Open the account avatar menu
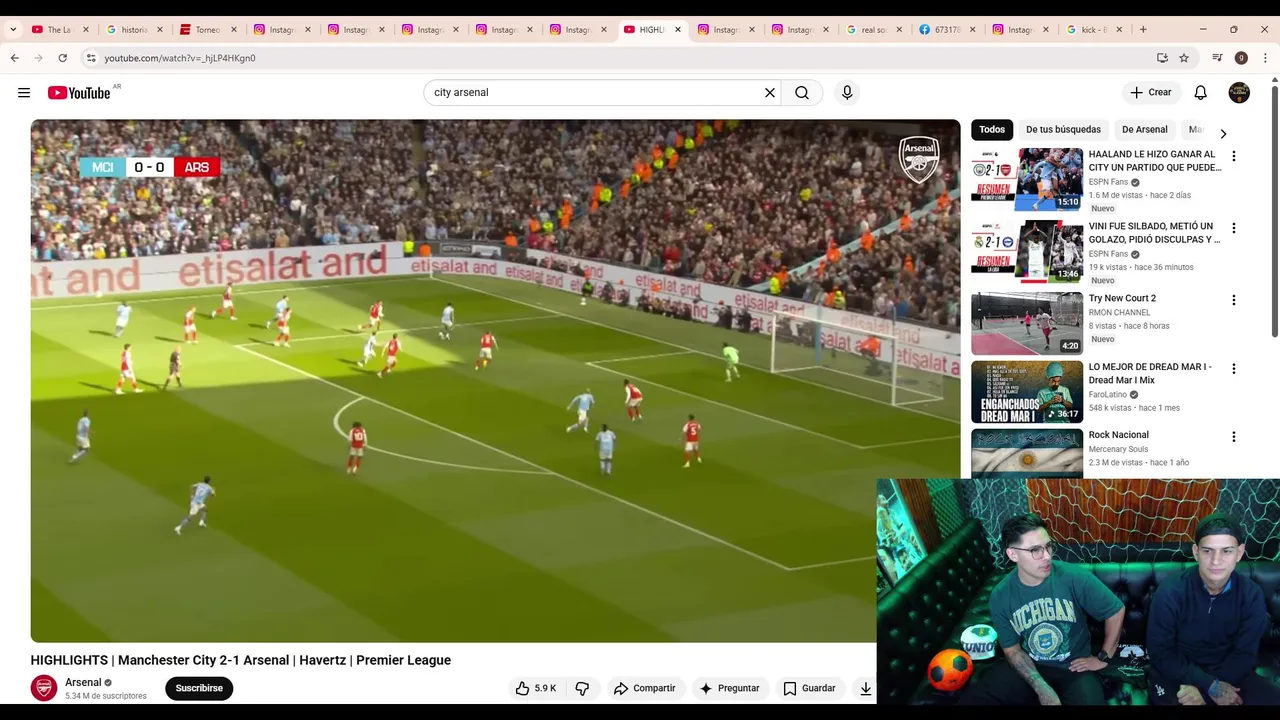Viewport: 1280px width, 720px height. tap(1239, 93)
